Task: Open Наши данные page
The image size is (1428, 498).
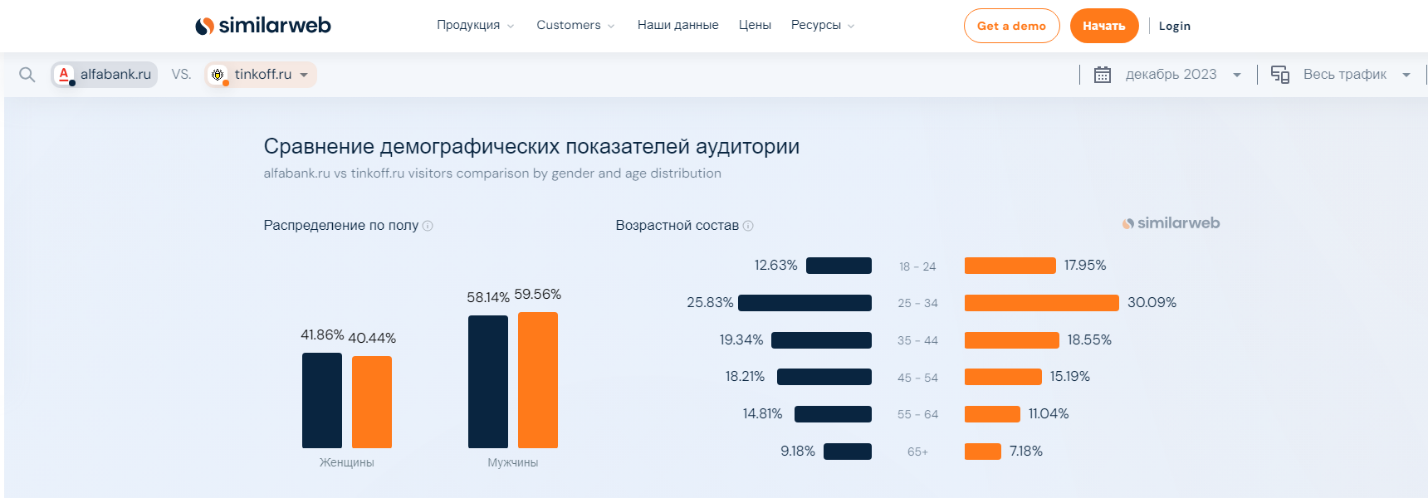Action: point(678,25)
